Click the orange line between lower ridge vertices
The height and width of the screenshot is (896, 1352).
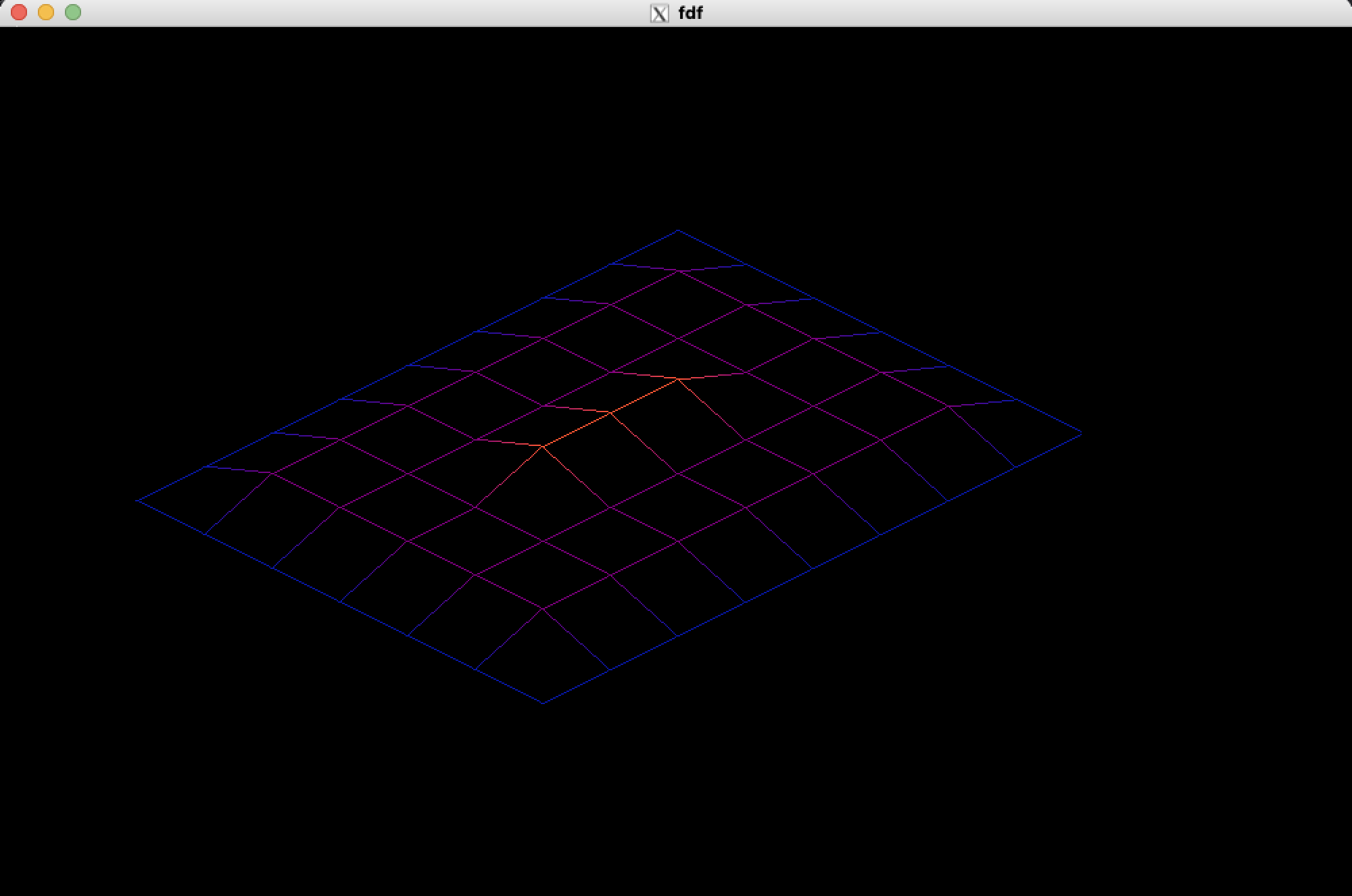(577, 430)
